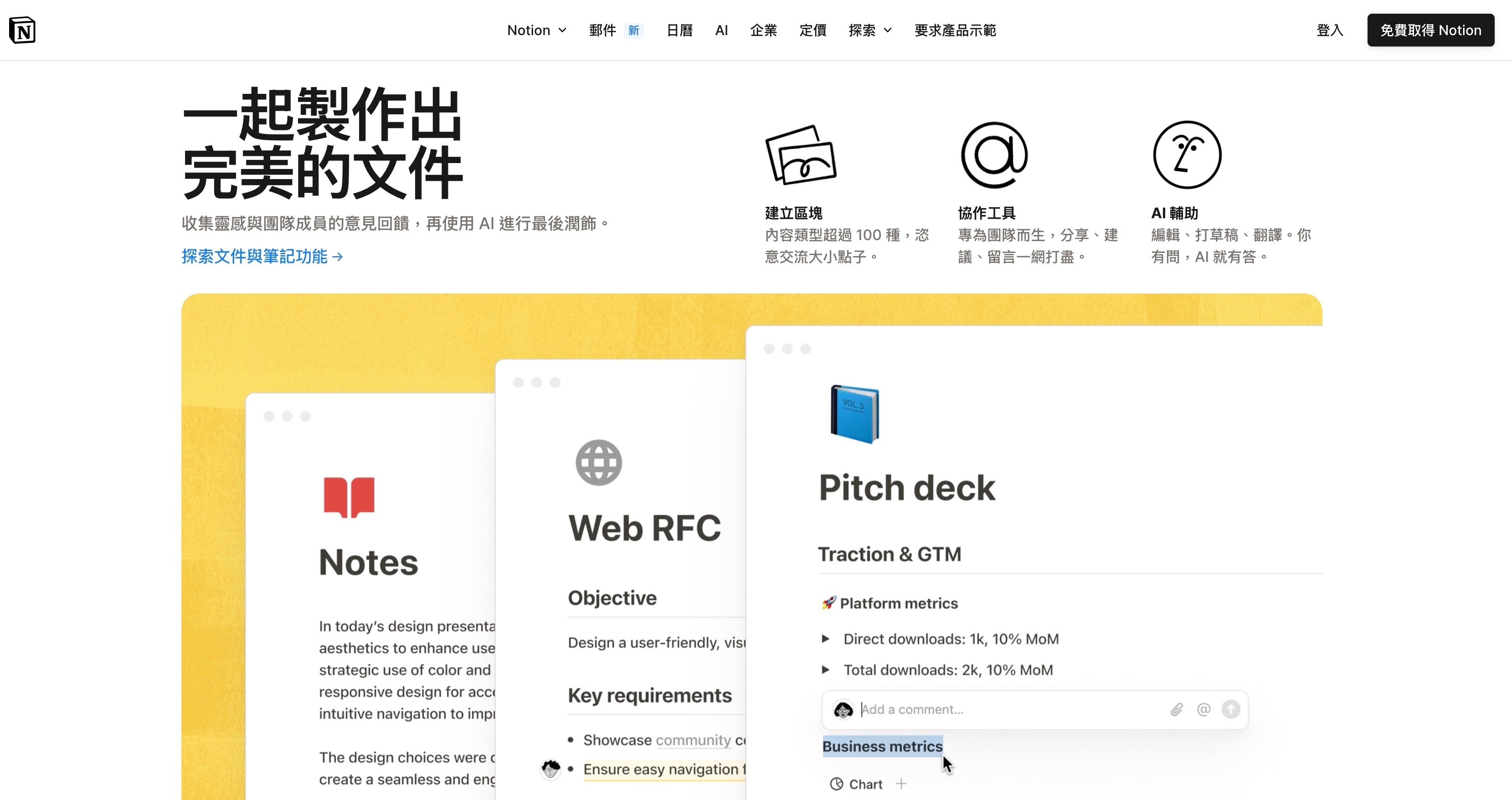Click the blue book Pitch deck icon
Screen dimensions: 1512x800
854,414
